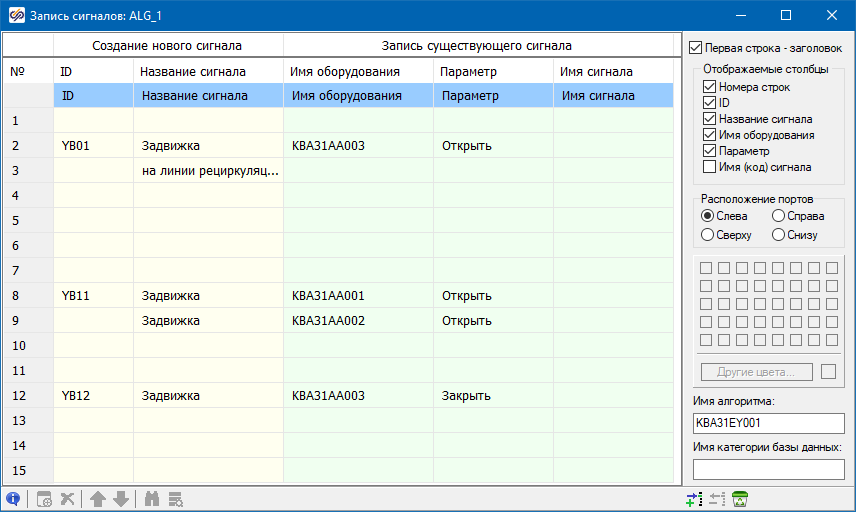Click the blue info icon in bottom toolbar
Image resolution: width=856 pixels, height=512 pixels.
click(x=13, y=498)
